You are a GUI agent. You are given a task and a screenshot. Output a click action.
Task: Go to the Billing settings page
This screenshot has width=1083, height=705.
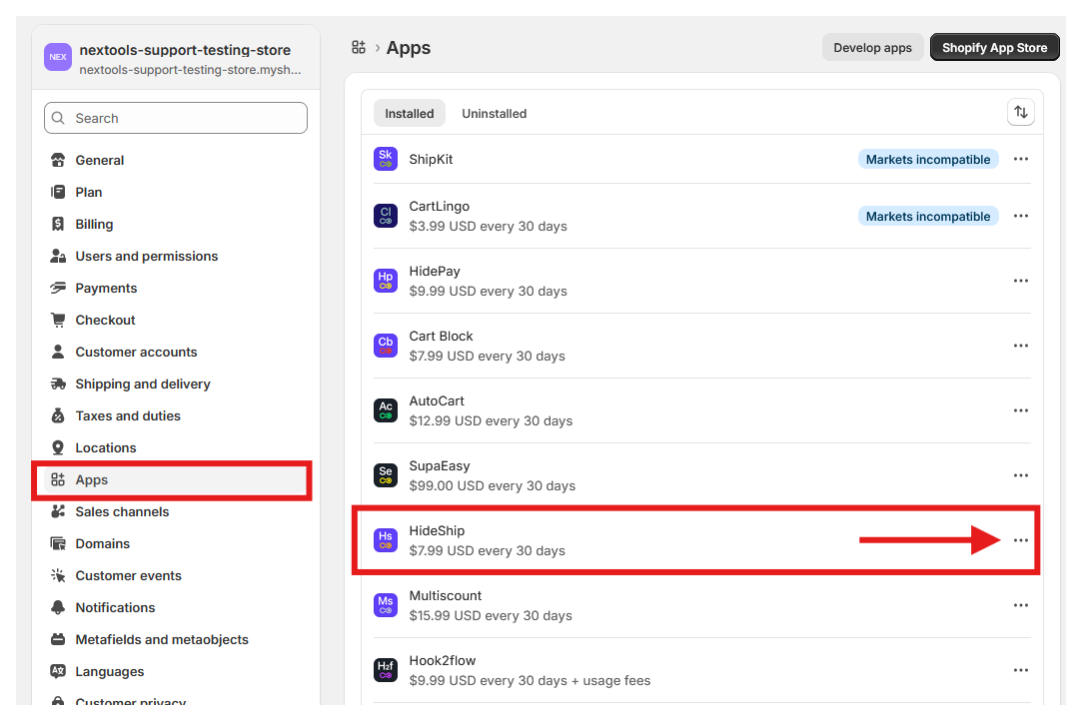(x=94, y=224)
